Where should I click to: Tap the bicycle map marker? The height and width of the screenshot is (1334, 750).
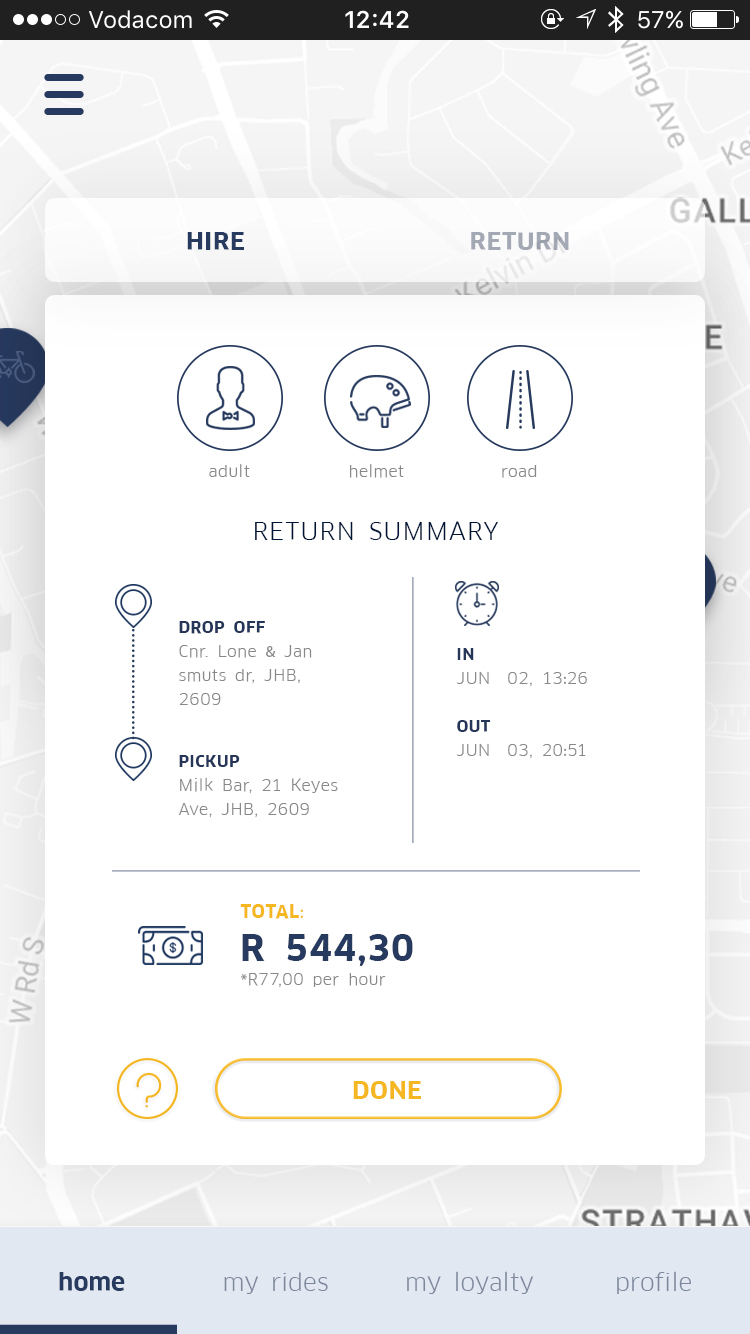pos(16,370)
